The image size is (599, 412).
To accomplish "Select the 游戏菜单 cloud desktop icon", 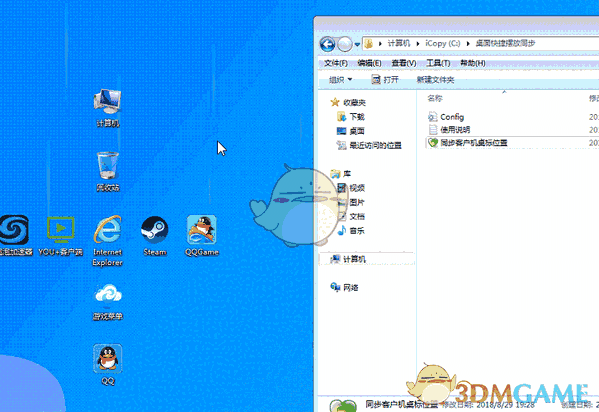I will pos(108,302).
